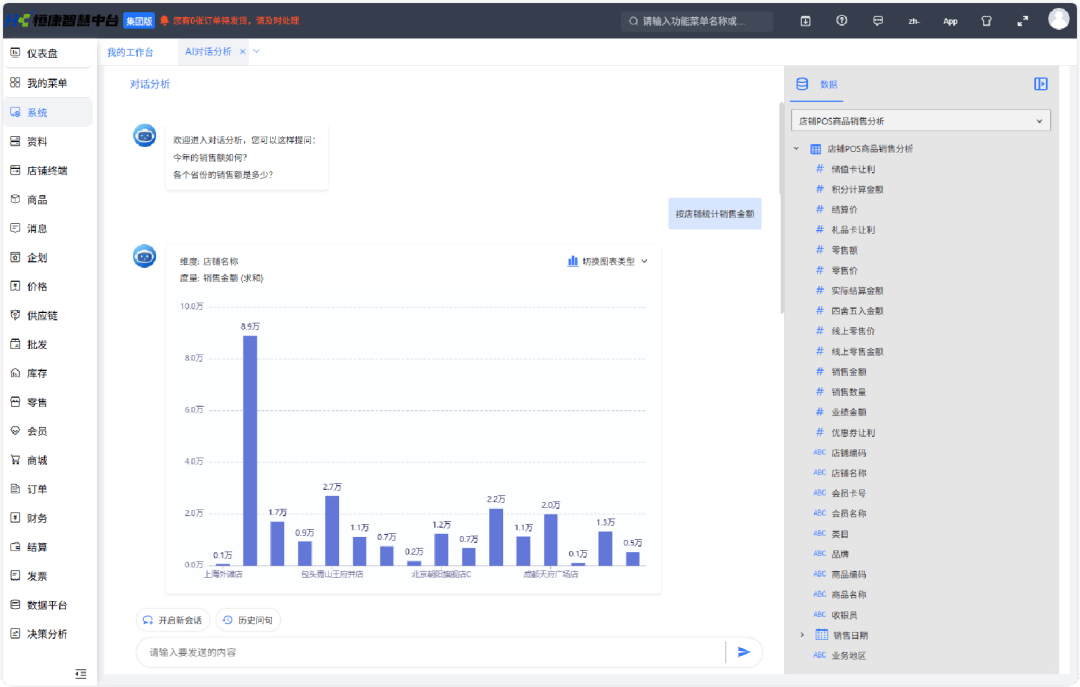
Task: Open the message feedback icon in header
Action: pos(878,21)
